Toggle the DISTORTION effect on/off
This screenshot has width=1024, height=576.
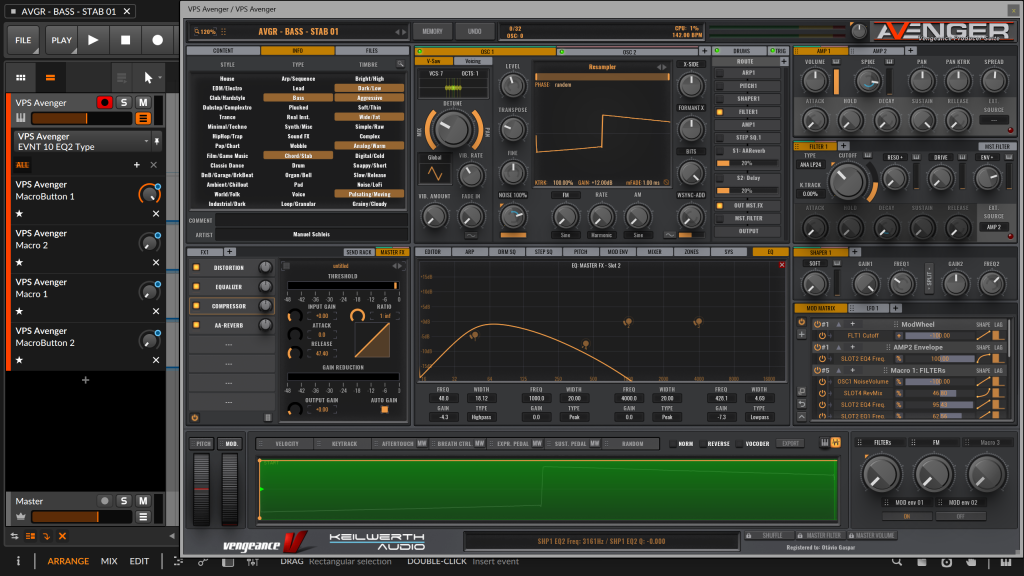coord(196,268)
